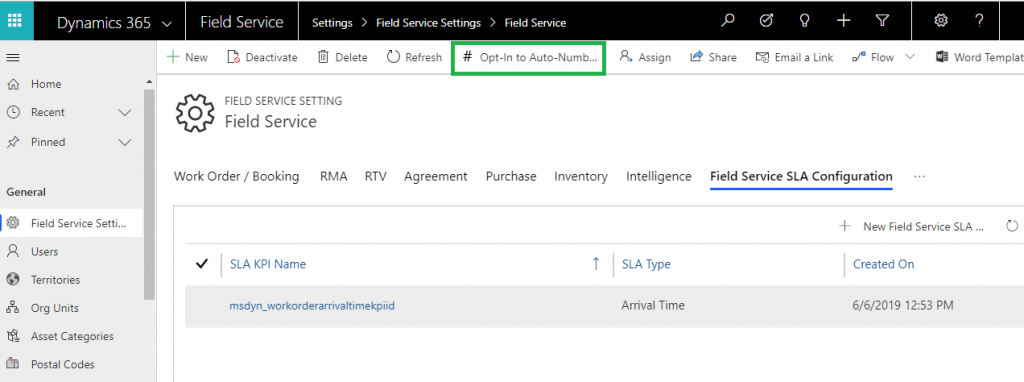Switch to the RMA tab
Viewport: 1024px width, 382px height.
click(334, 176)
